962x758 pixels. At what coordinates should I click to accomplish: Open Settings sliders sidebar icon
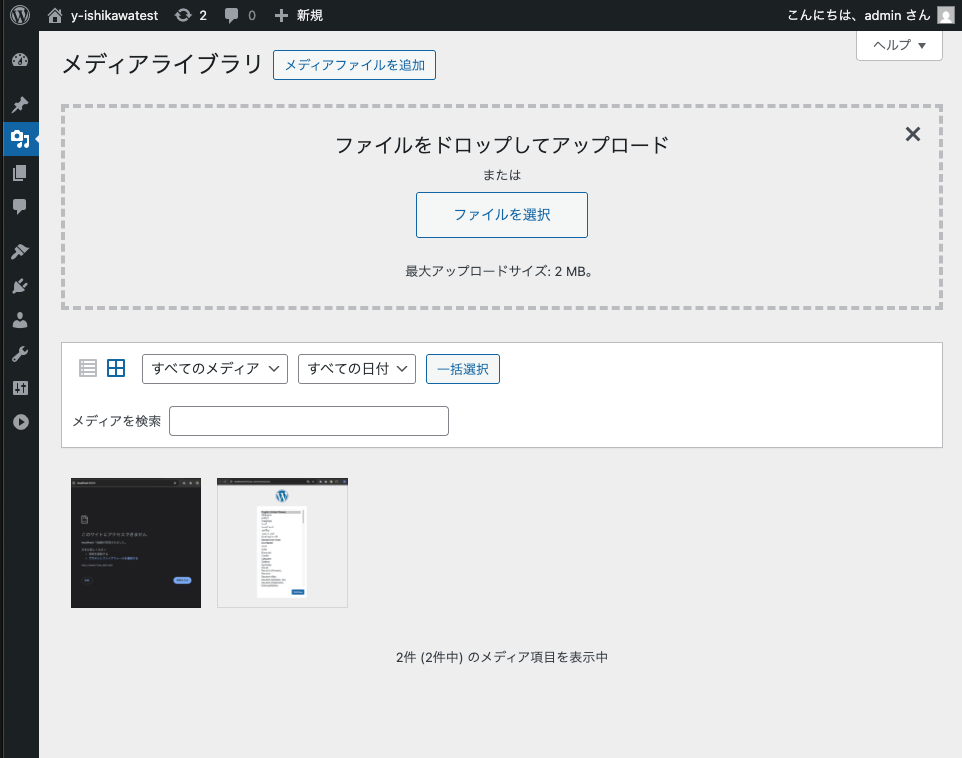point(20,388)
